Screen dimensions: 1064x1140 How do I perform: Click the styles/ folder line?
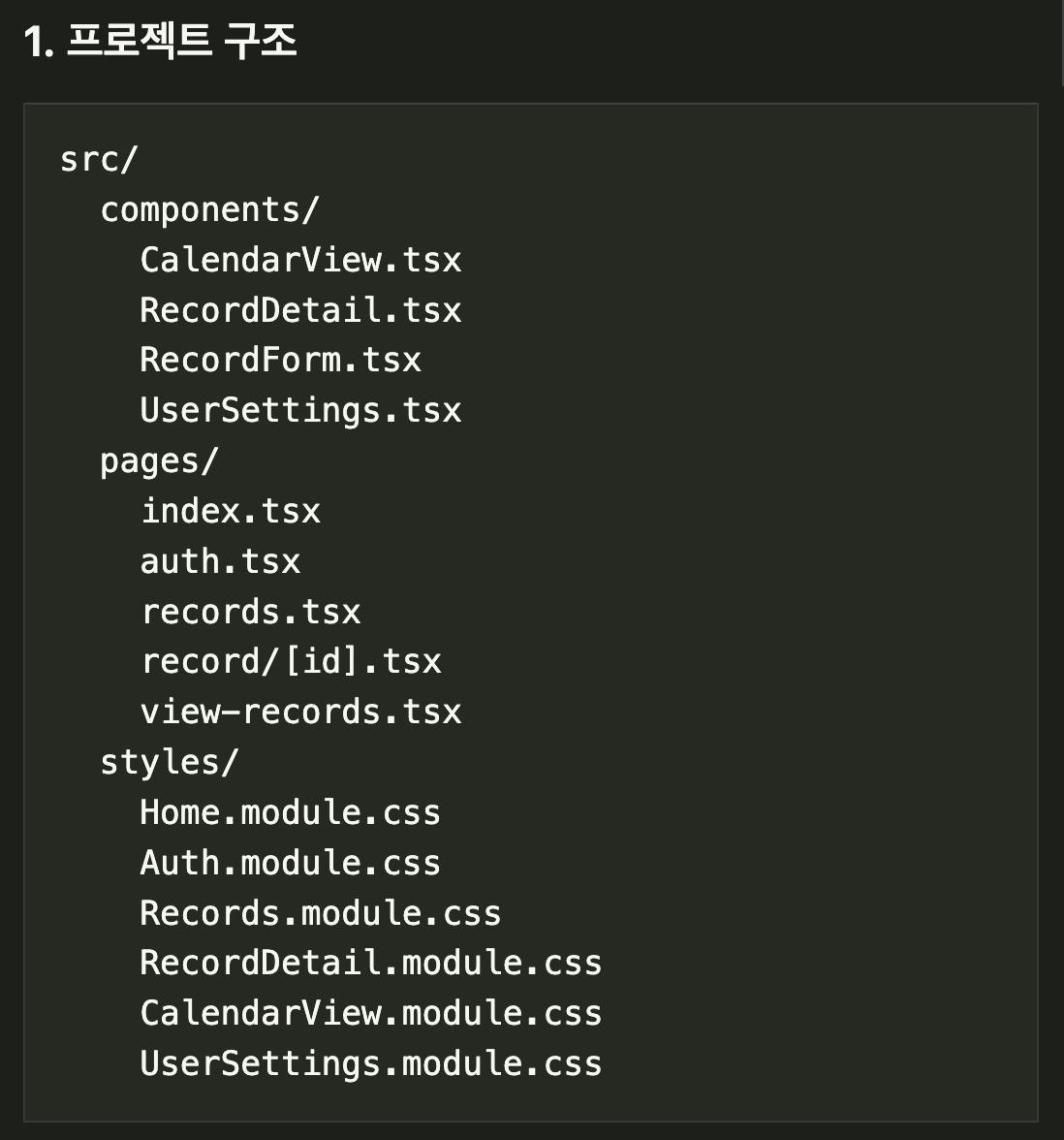point(169,762)
